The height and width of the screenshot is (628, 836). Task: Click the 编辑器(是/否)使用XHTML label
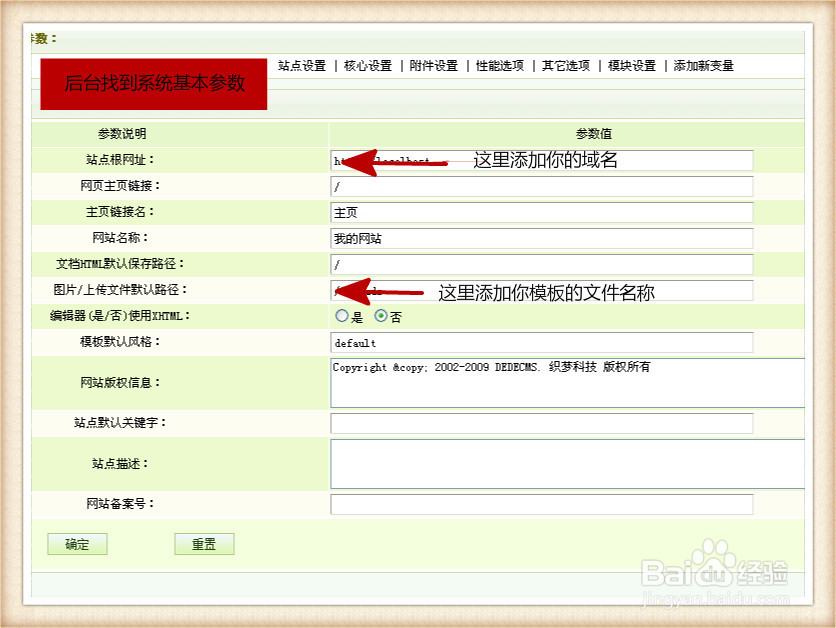pyautogui.click(x=120, y=316)
